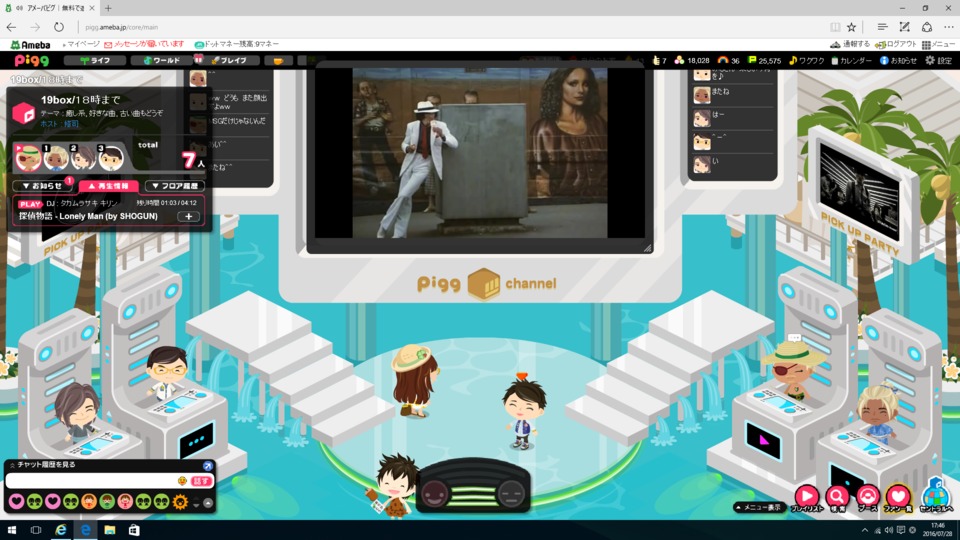Send chat with 話す button
The height and width of the screenshot is (540, 960).
coord(201,481)
